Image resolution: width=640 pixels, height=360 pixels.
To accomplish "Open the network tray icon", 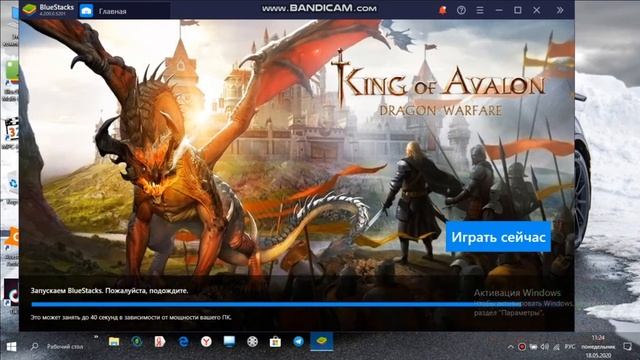I will [556, 347].
